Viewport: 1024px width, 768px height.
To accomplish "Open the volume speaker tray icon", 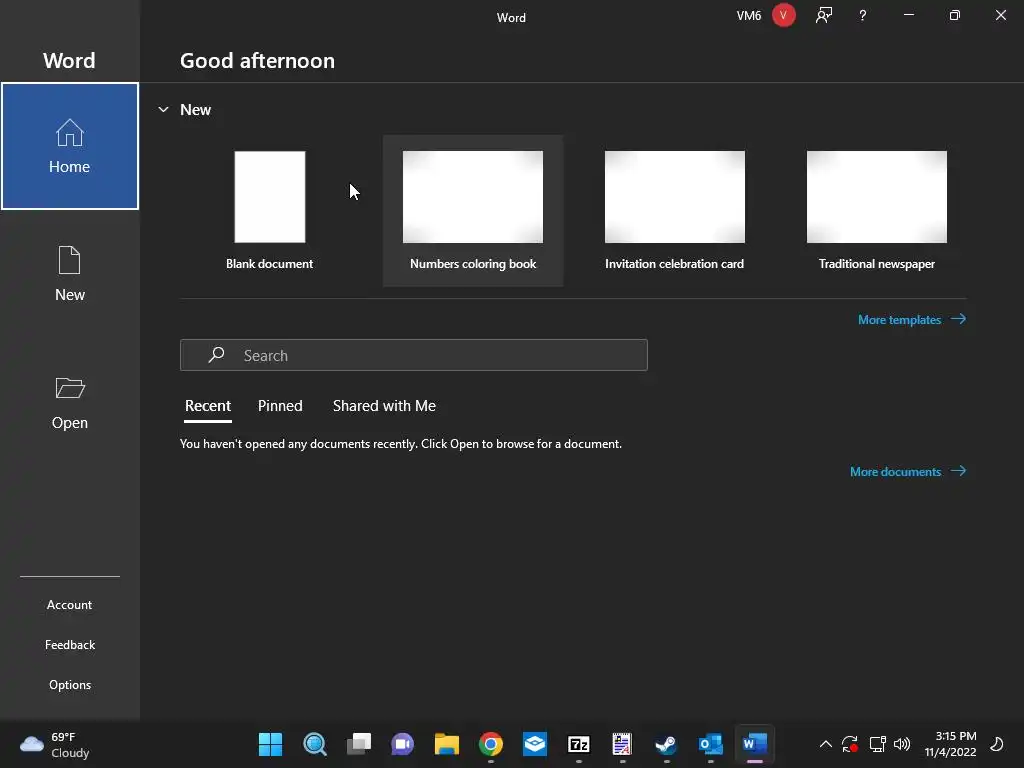I will pos(902,744).
